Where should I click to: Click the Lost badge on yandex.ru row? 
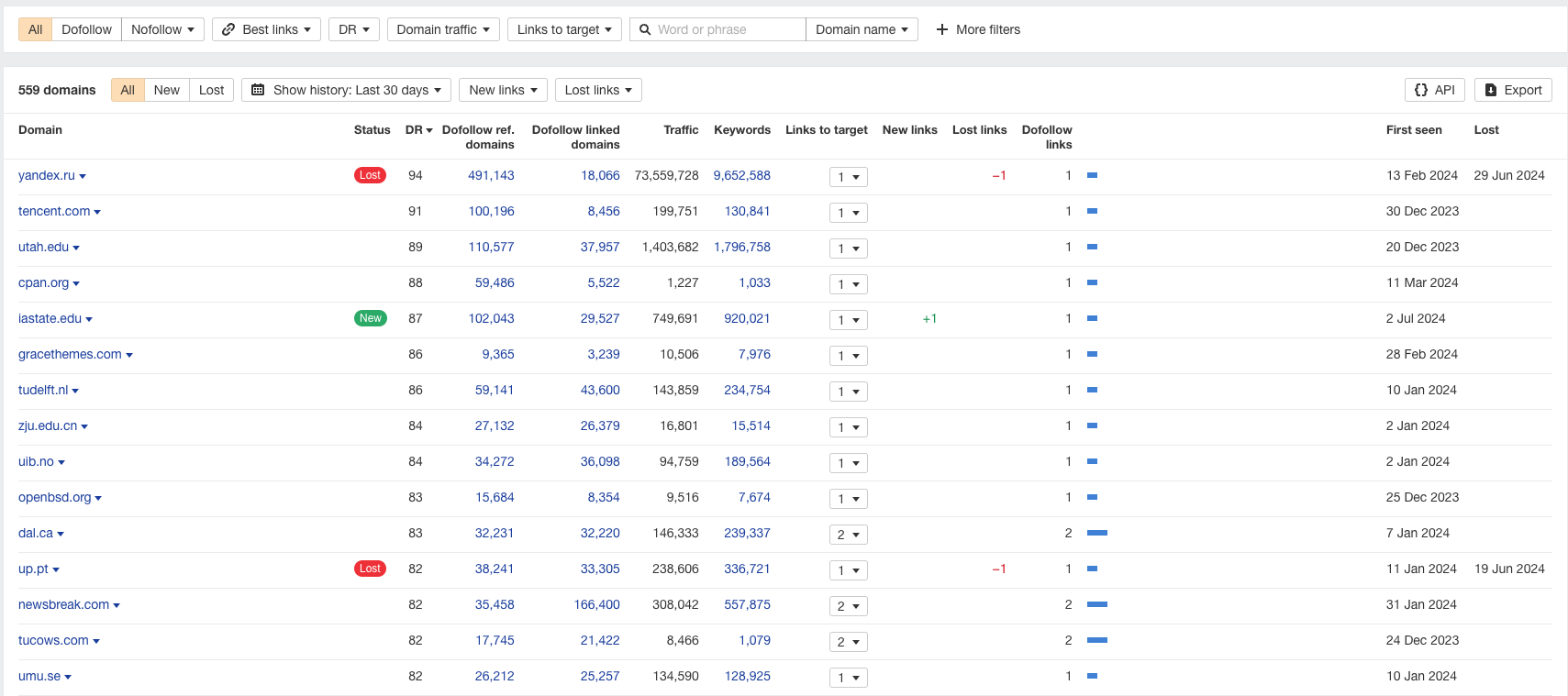(x=371, y=175)
